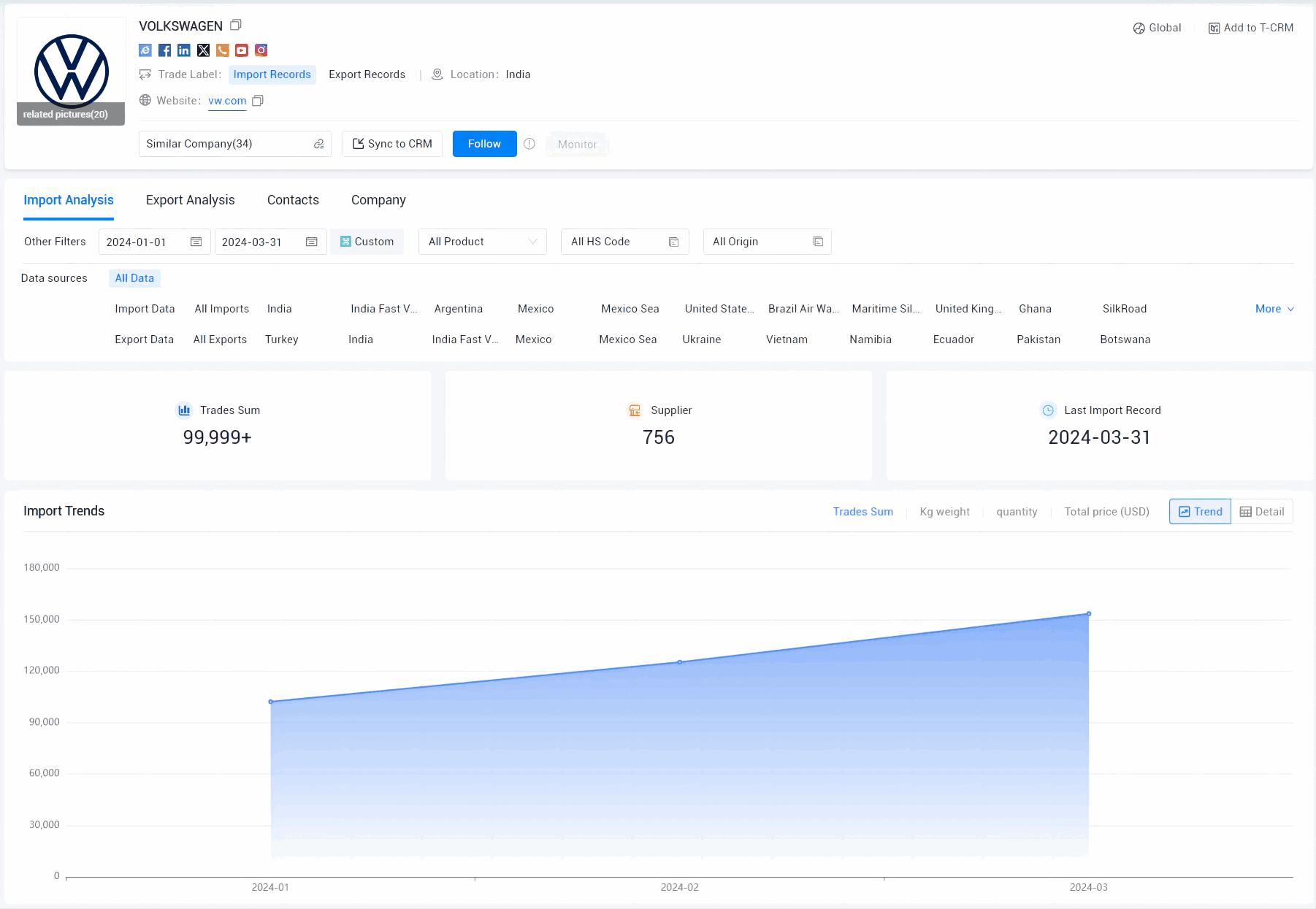The height and width of the screenshot is (909, 1316).
Task: Select Export Data source
Action: point(144,340)
